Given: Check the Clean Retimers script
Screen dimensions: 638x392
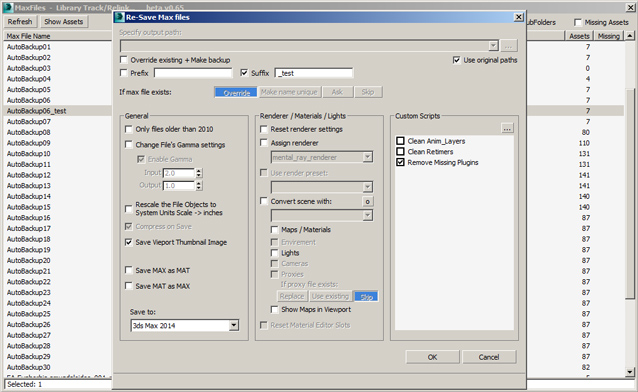Looking at the screenshot, I should tap(400, 151).
